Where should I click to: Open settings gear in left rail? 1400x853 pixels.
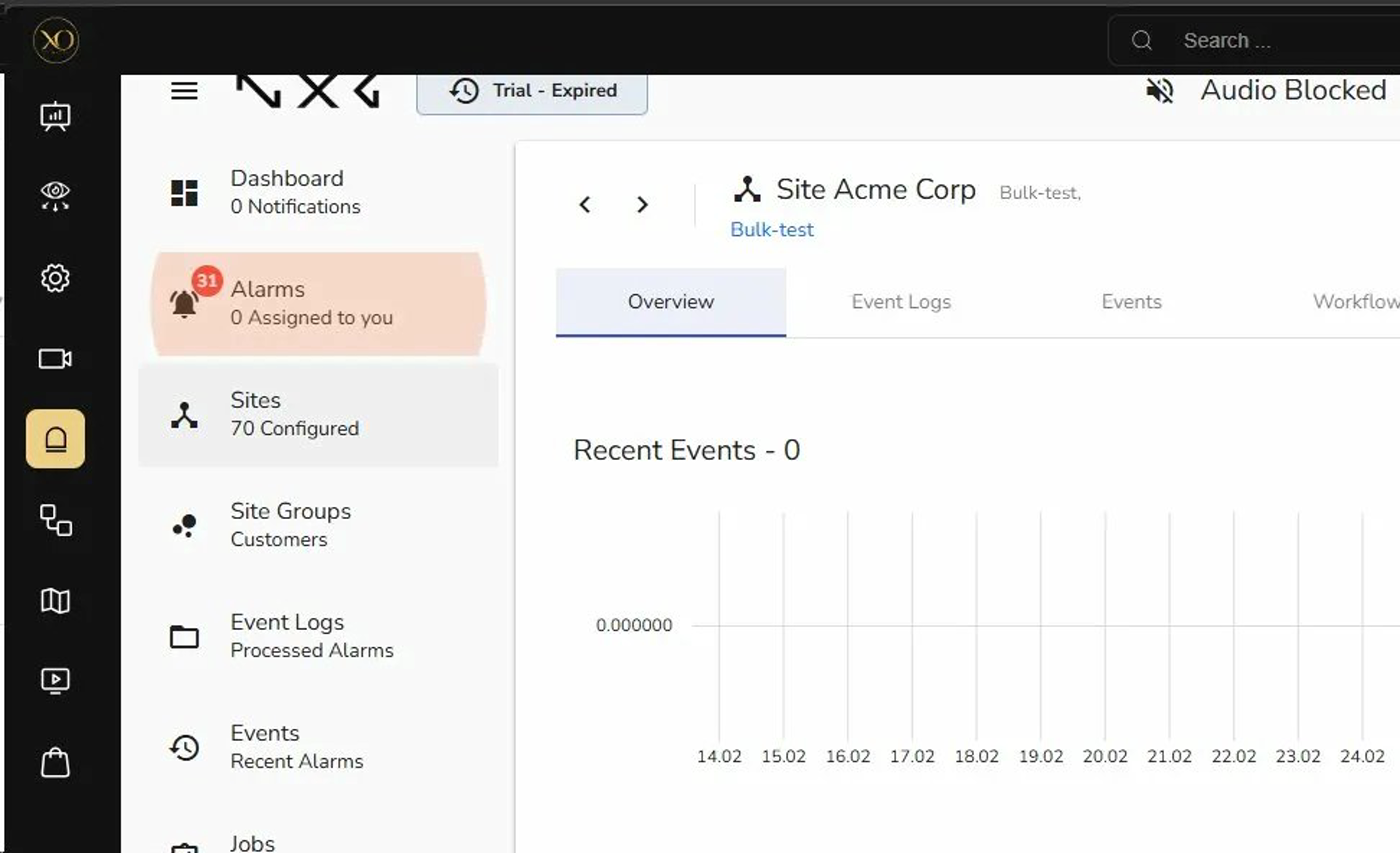point(55,278)
